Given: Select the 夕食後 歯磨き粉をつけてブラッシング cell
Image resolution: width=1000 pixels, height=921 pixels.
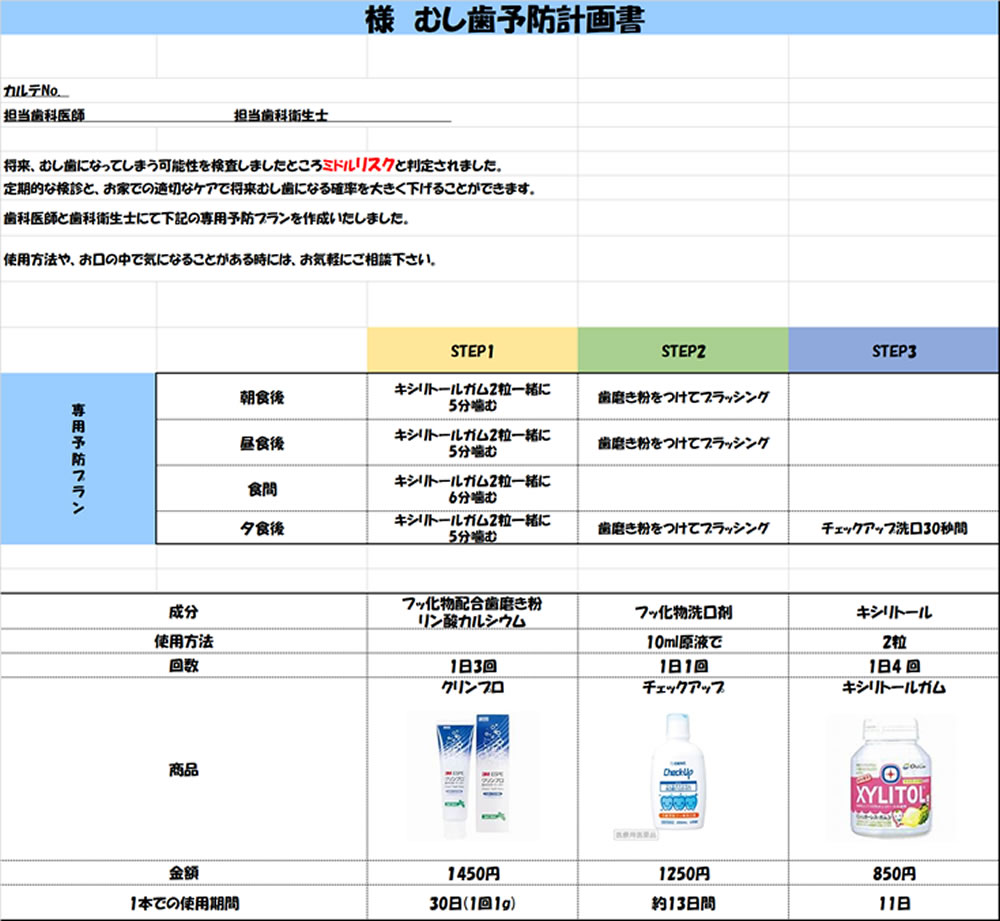Looking at the screenshot, I should click(x=683, y=527).
